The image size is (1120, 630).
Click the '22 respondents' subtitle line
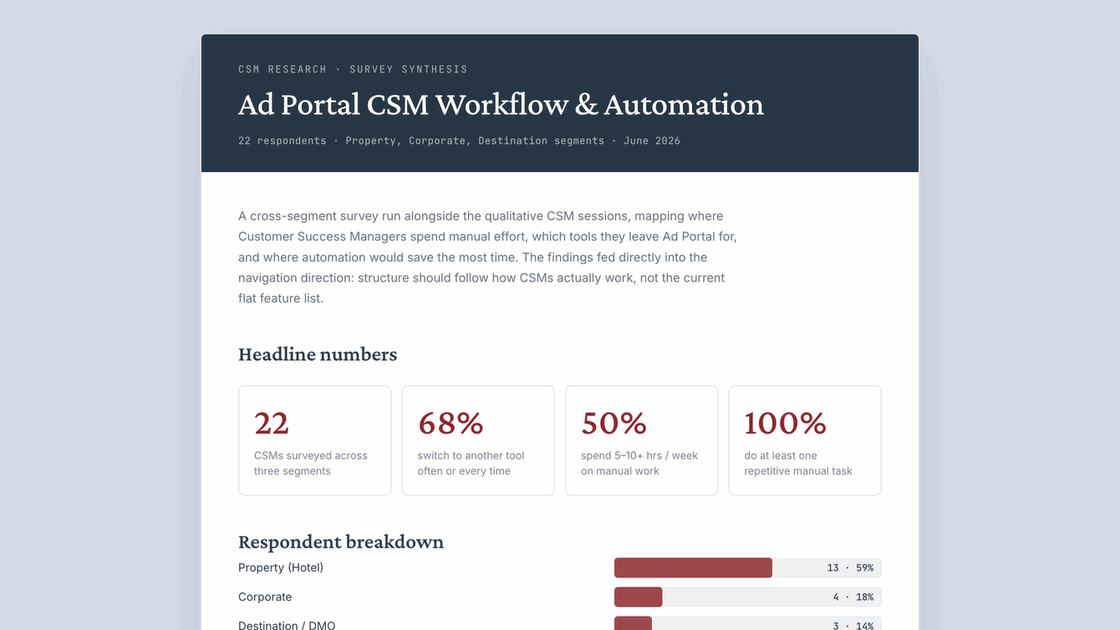pos(459,141)
